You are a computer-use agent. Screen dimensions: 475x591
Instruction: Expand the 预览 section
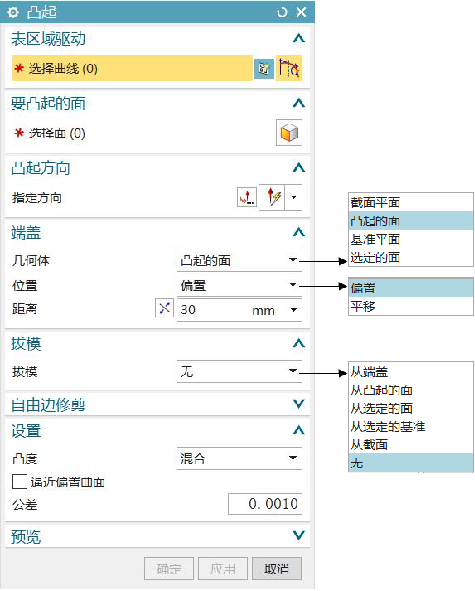[x=158, y=536]
